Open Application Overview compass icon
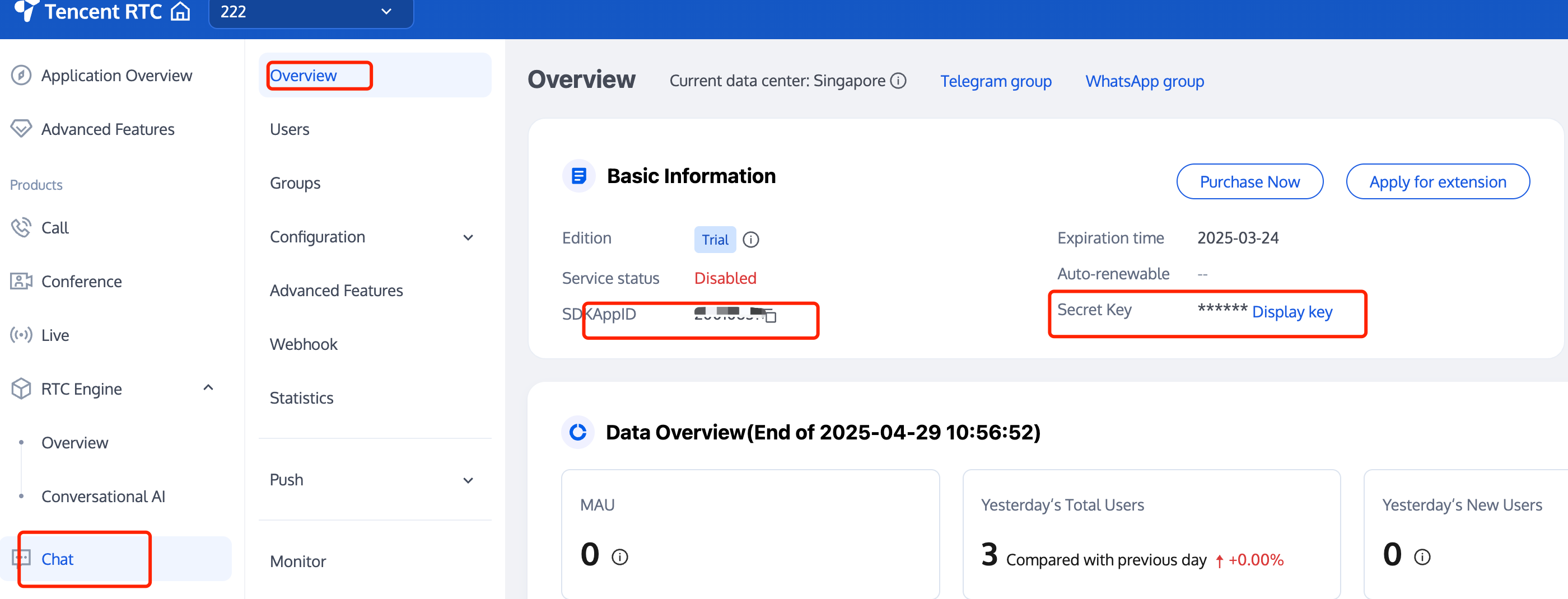 21,76
